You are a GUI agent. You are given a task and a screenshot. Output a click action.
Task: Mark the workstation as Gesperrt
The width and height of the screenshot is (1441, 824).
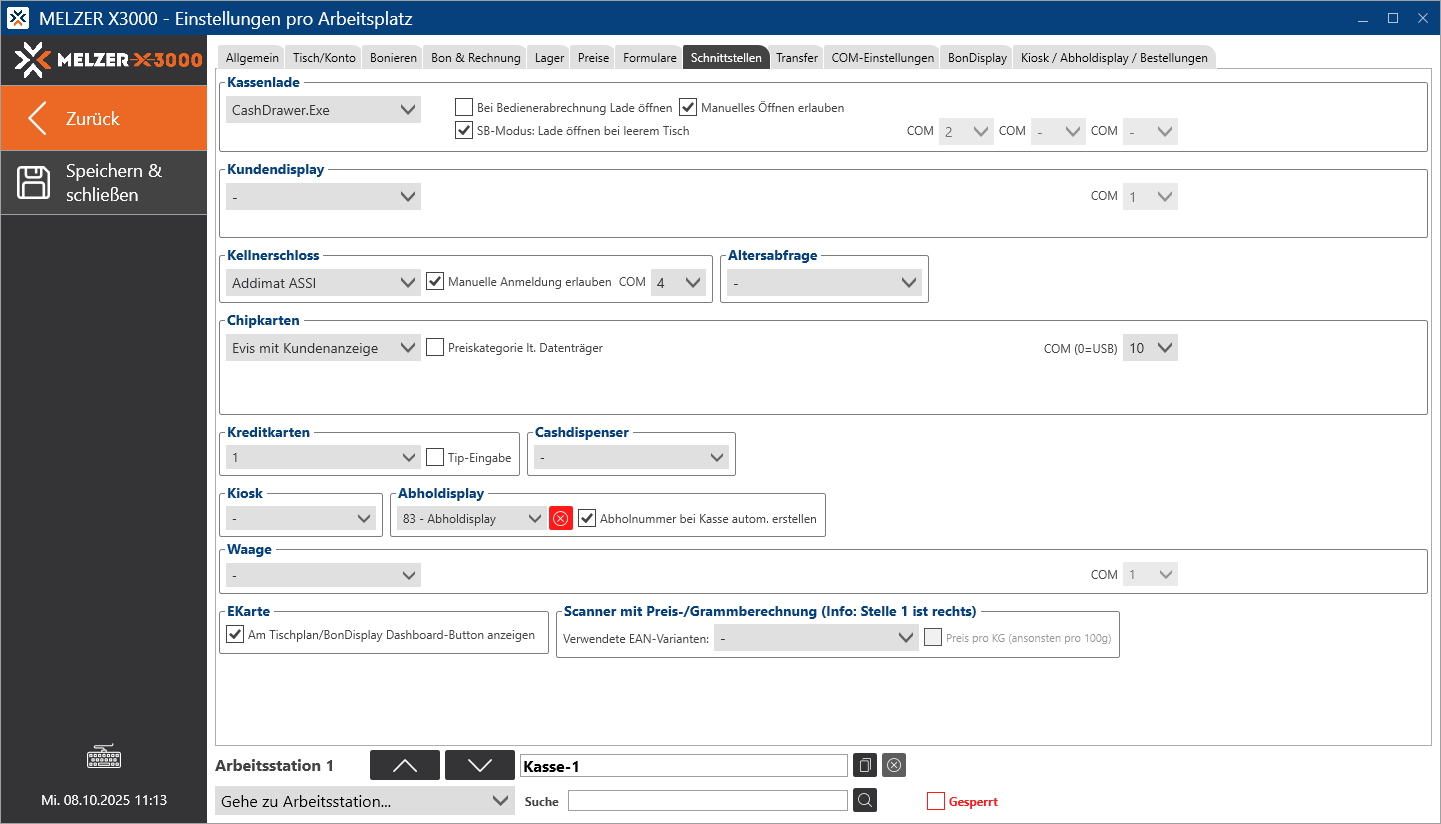coord(936,801)
